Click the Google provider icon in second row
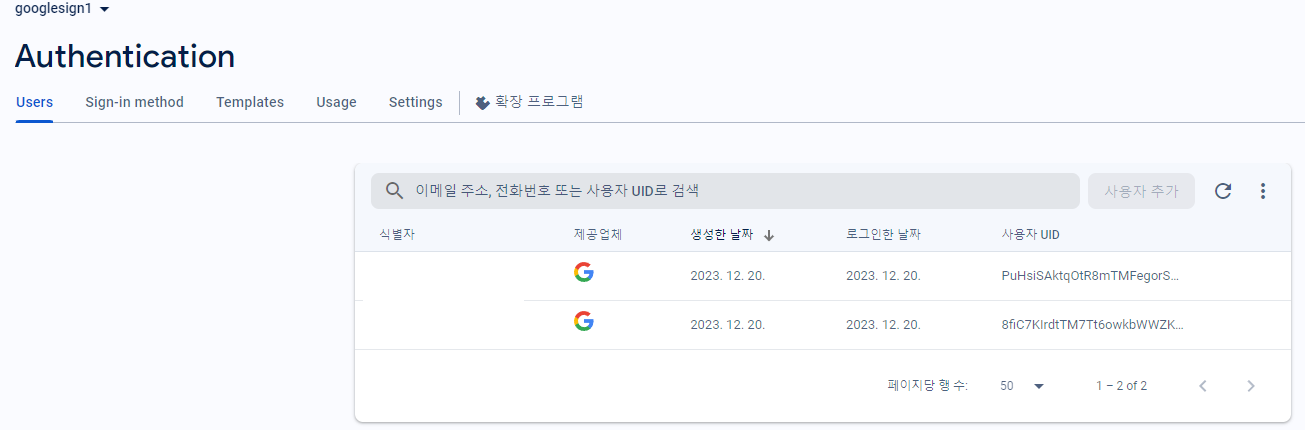 (584, 321)
